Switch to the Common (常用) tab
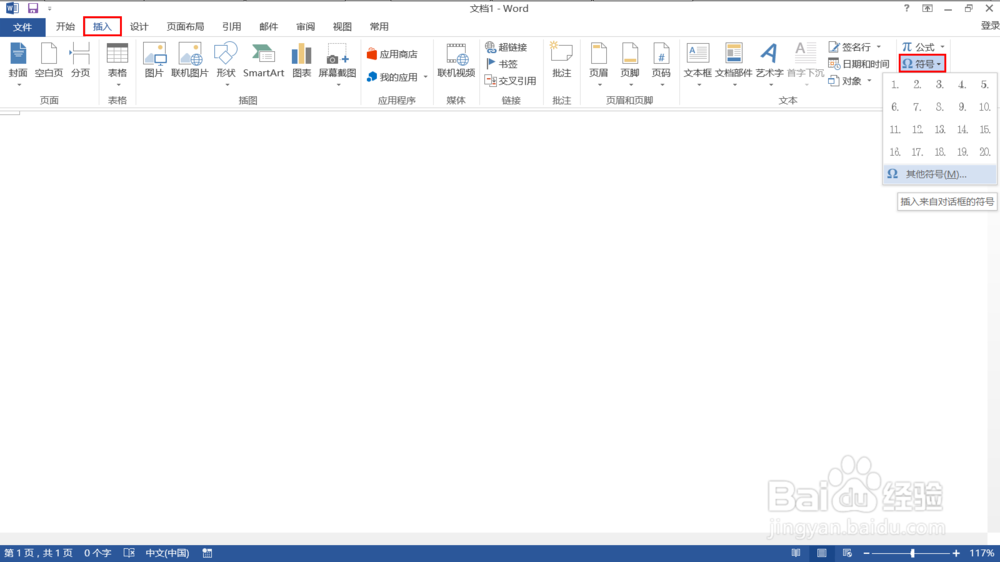 coord(379,27)
